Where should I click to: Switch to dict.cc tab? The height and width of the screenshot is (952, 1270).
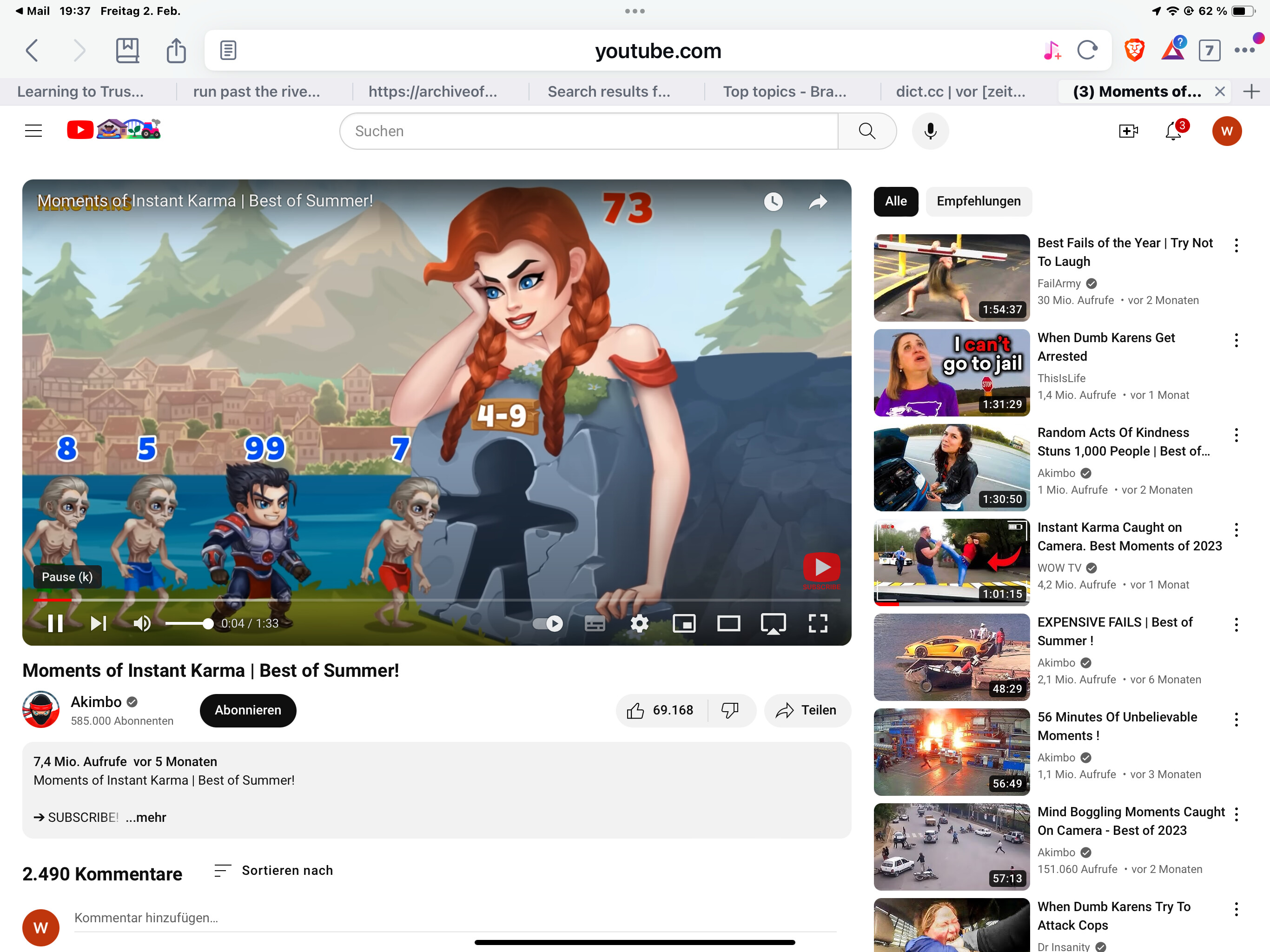coord(960,91)
